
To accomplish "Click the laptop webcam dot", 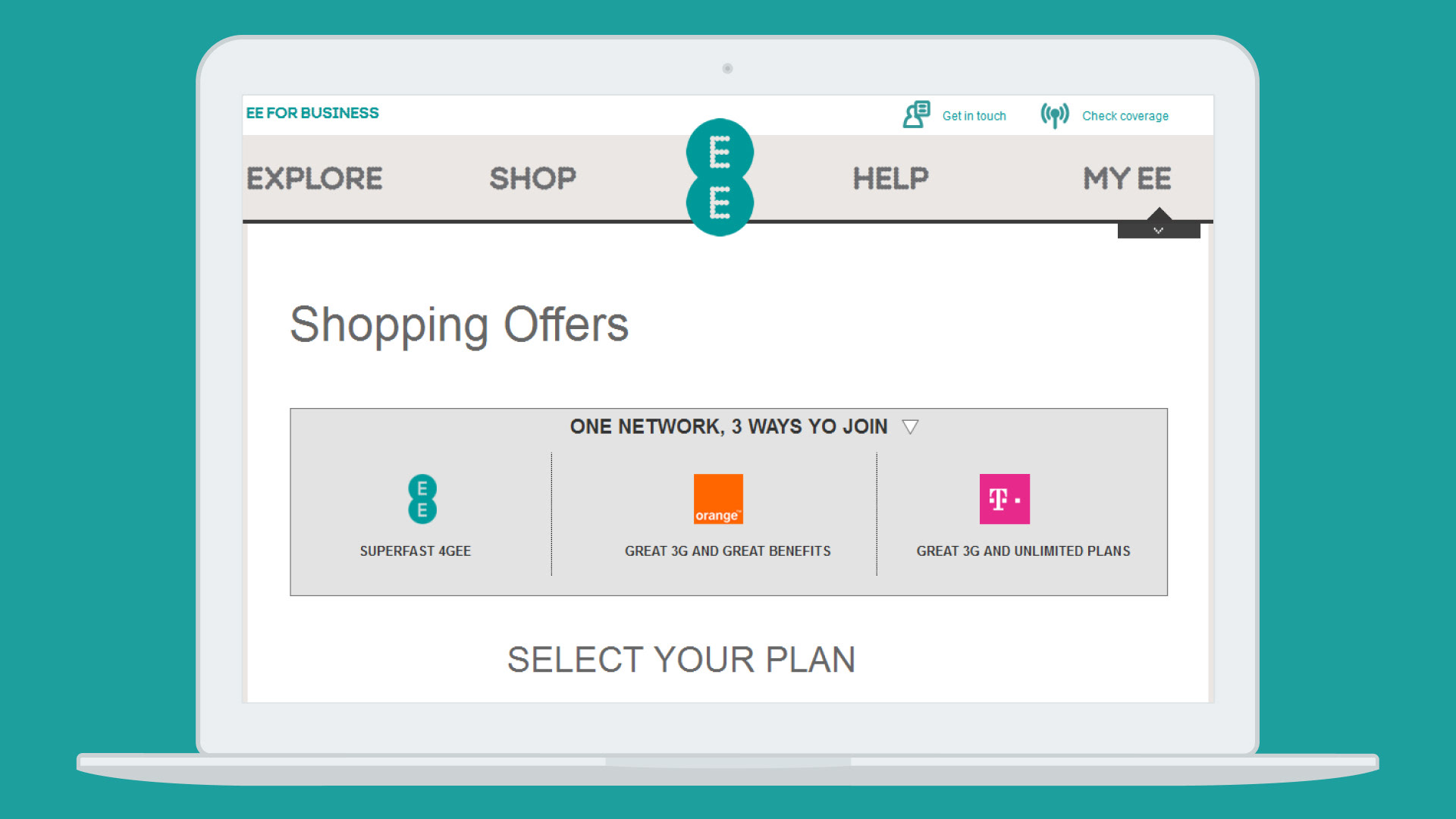I will (x=727, y=68).
